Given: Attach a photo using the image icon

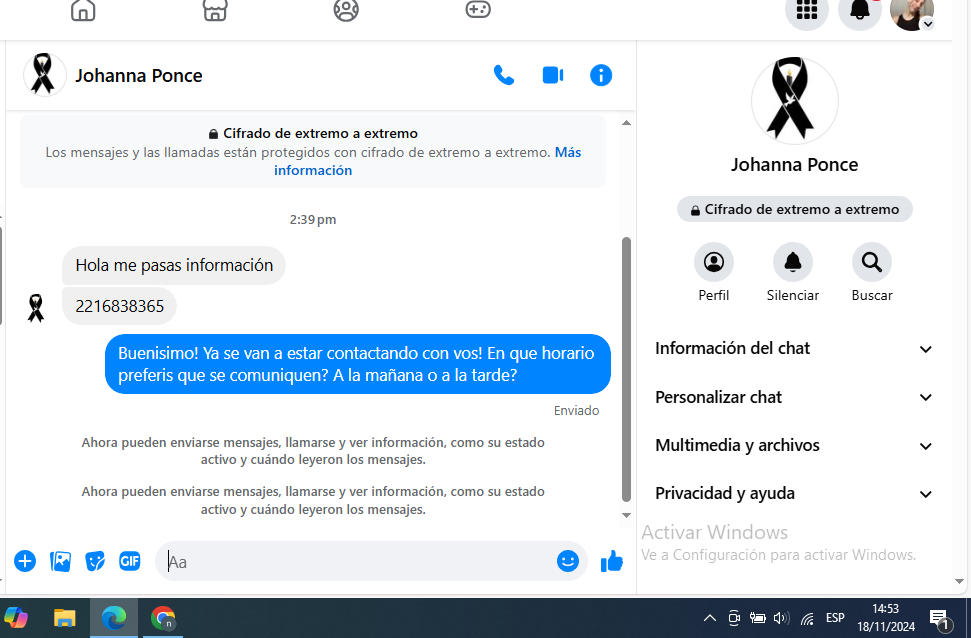Looking at the screenshot, I should pos(61,561).
